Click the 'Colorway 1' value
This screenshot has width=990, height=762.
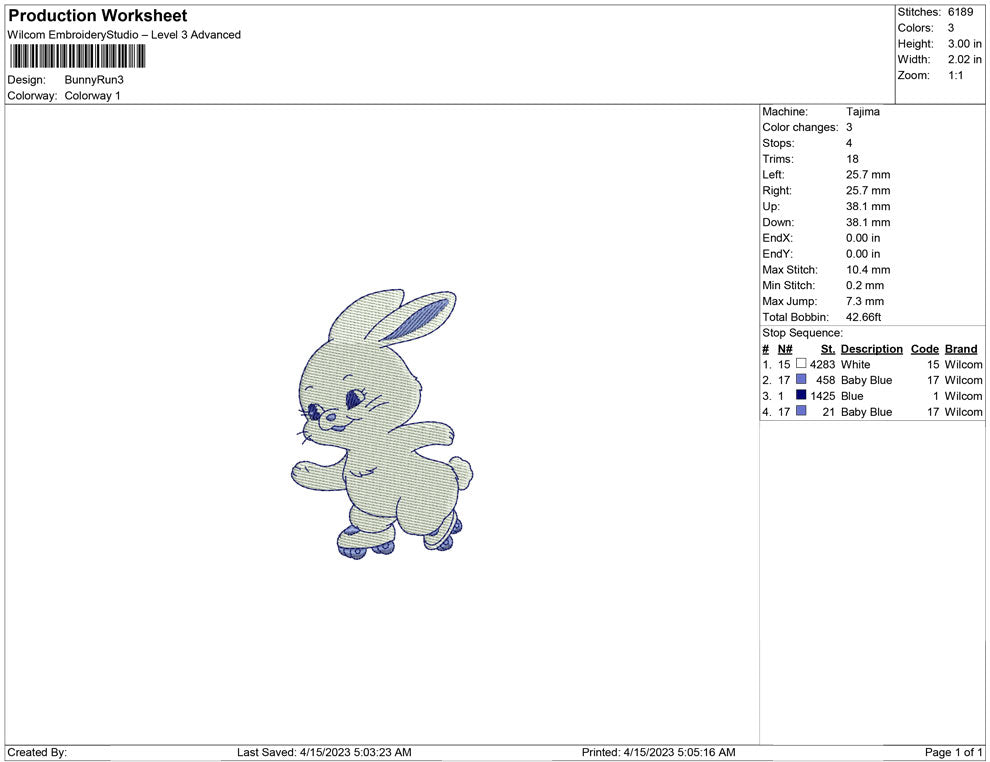pos(92,95)
